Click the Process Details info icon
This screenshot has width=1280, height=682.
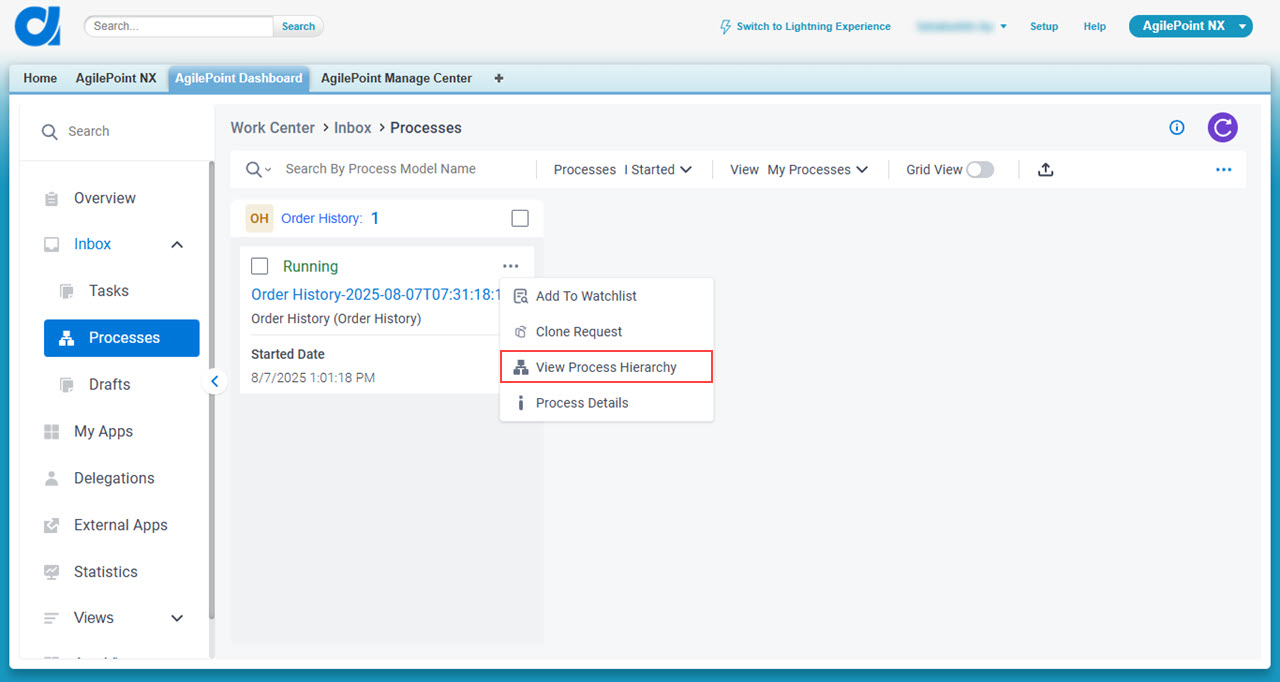coord(520,403)
